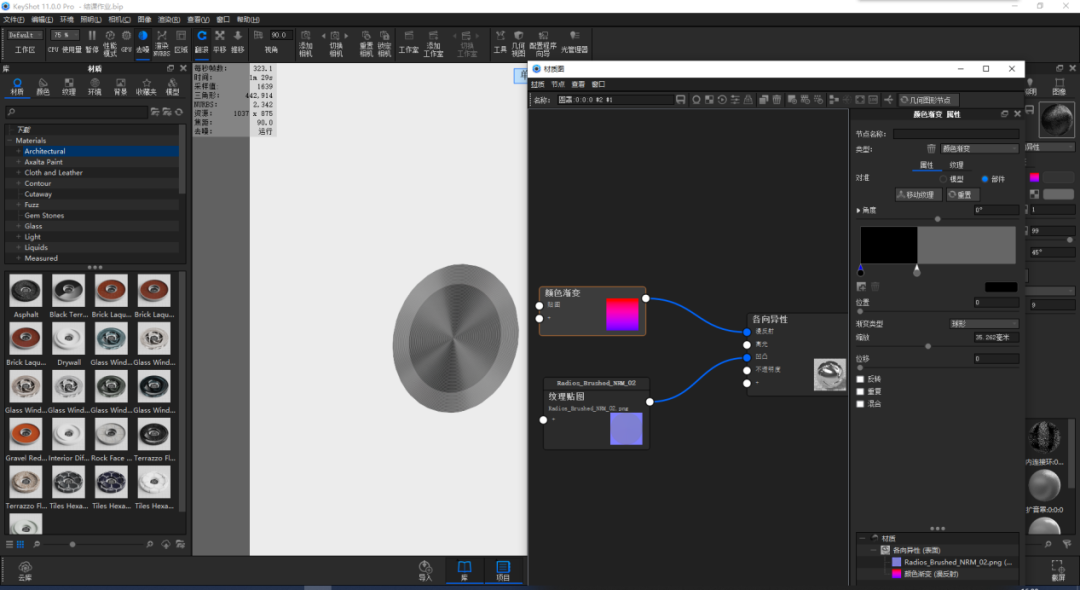Open the 收藏夹 favorites library tab
Screen dimensions: 1080x590
[x=146, y=87]
